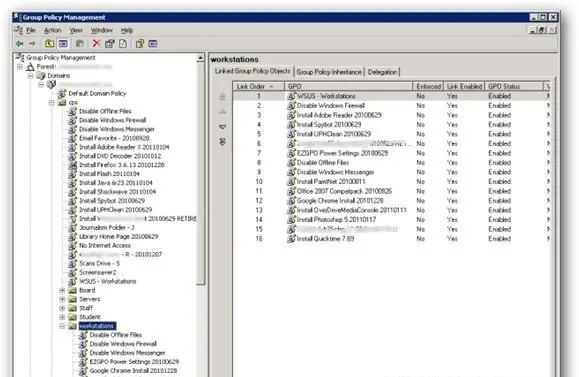579x377 pixels.
Task: Select Install Firefox 3.6.13 20101228 in tree
Action: pos(122,165)
